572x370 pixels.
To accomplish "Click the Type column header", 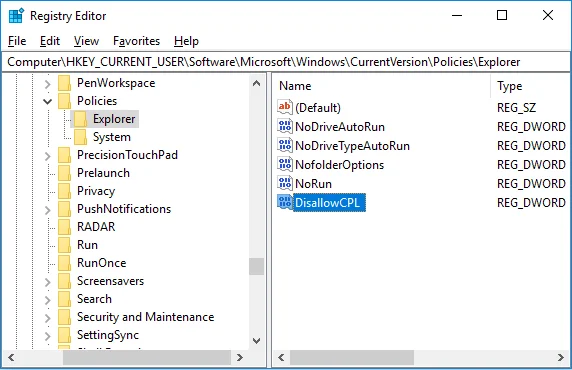I will tap(530, 86).
